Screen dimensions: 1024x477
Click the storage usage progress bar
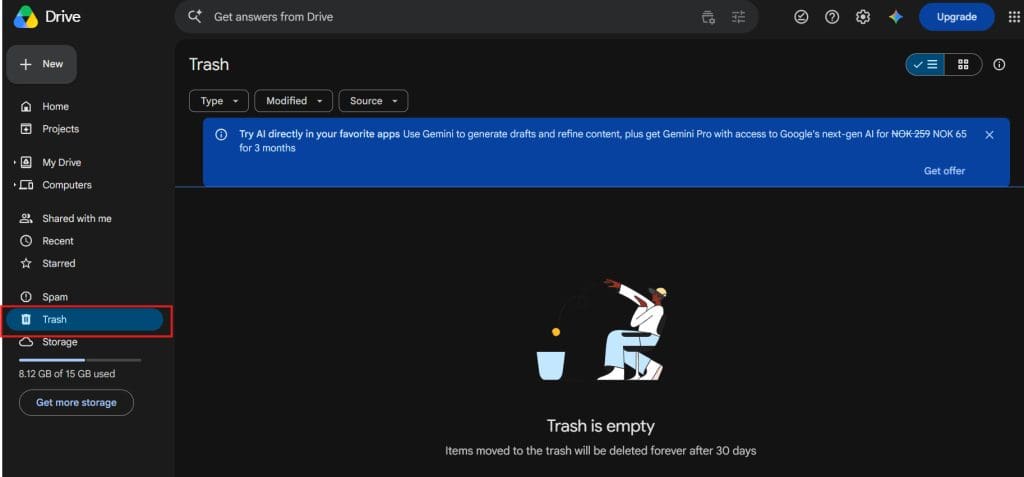80,360
